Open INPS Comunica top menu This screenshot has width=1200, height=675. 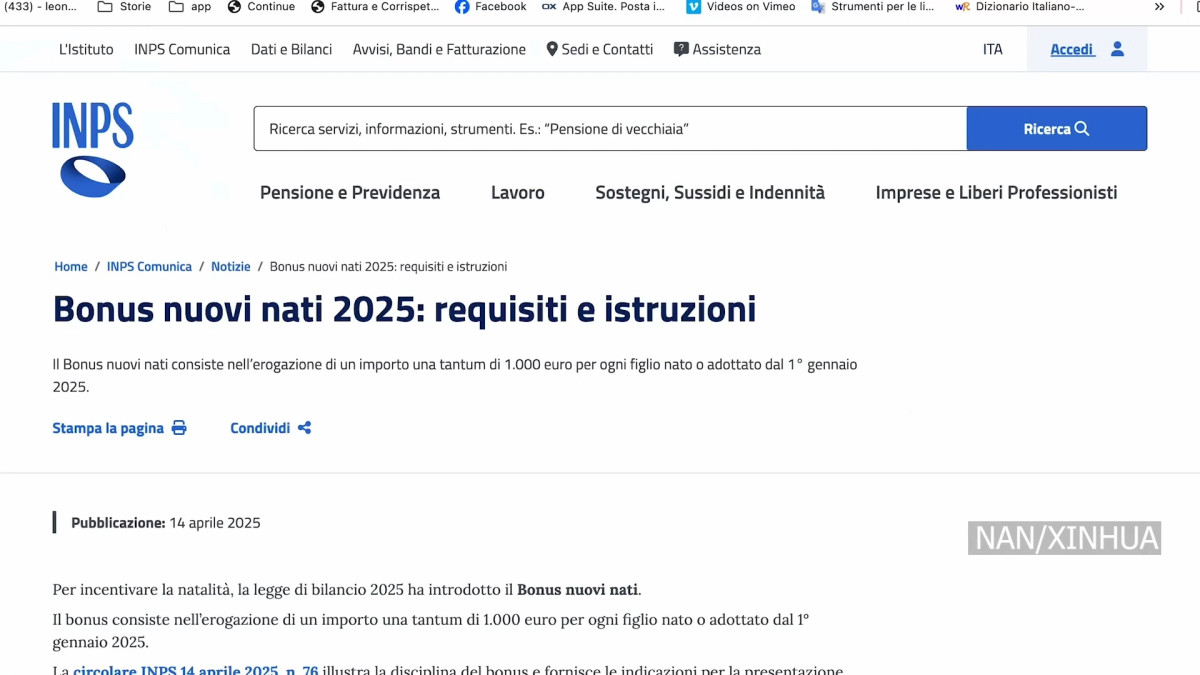(x=182, y=49)
